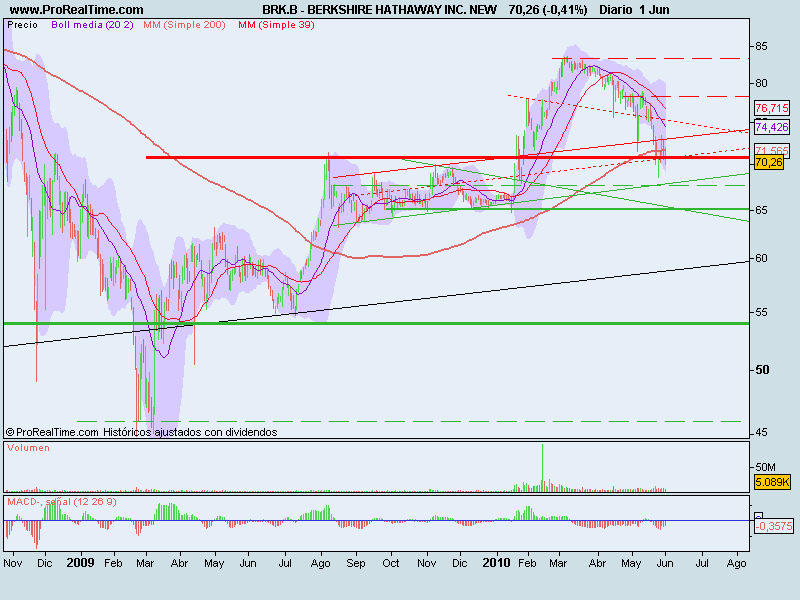Click the yellow 5.089K volume tag

point(772,482)
